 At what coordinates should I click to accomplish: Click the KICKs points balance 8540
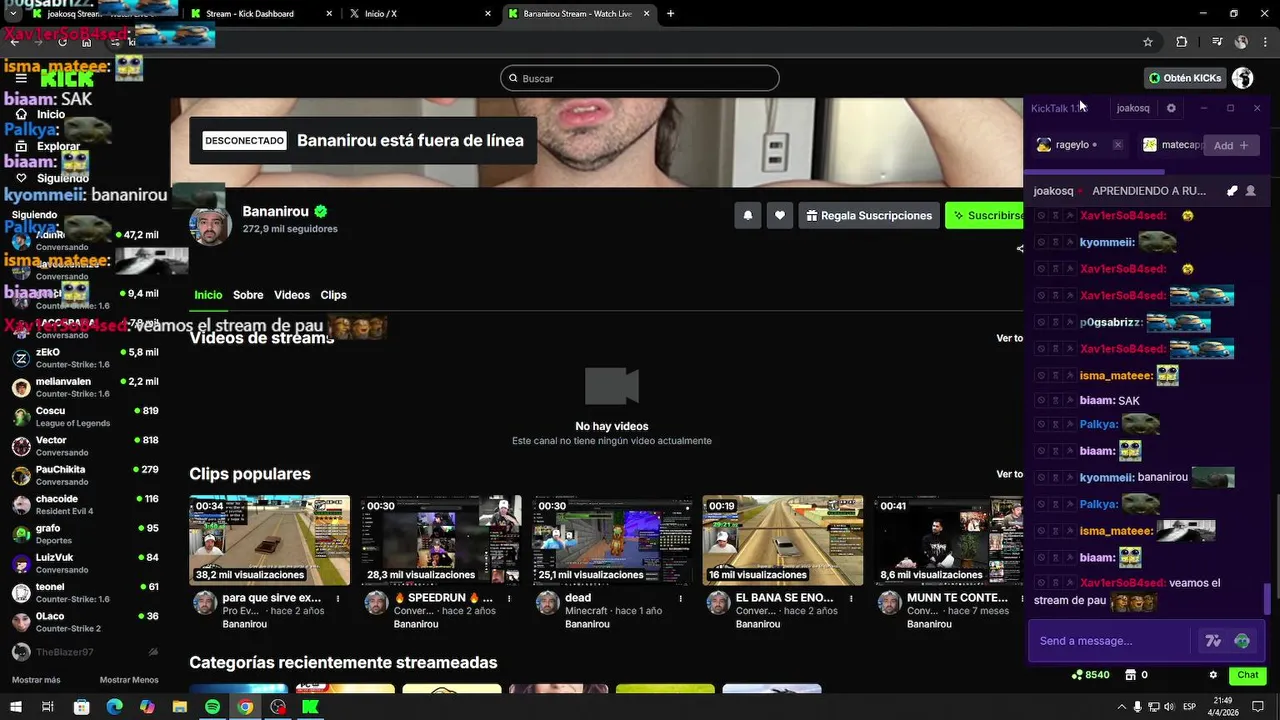coord(1090,675)
